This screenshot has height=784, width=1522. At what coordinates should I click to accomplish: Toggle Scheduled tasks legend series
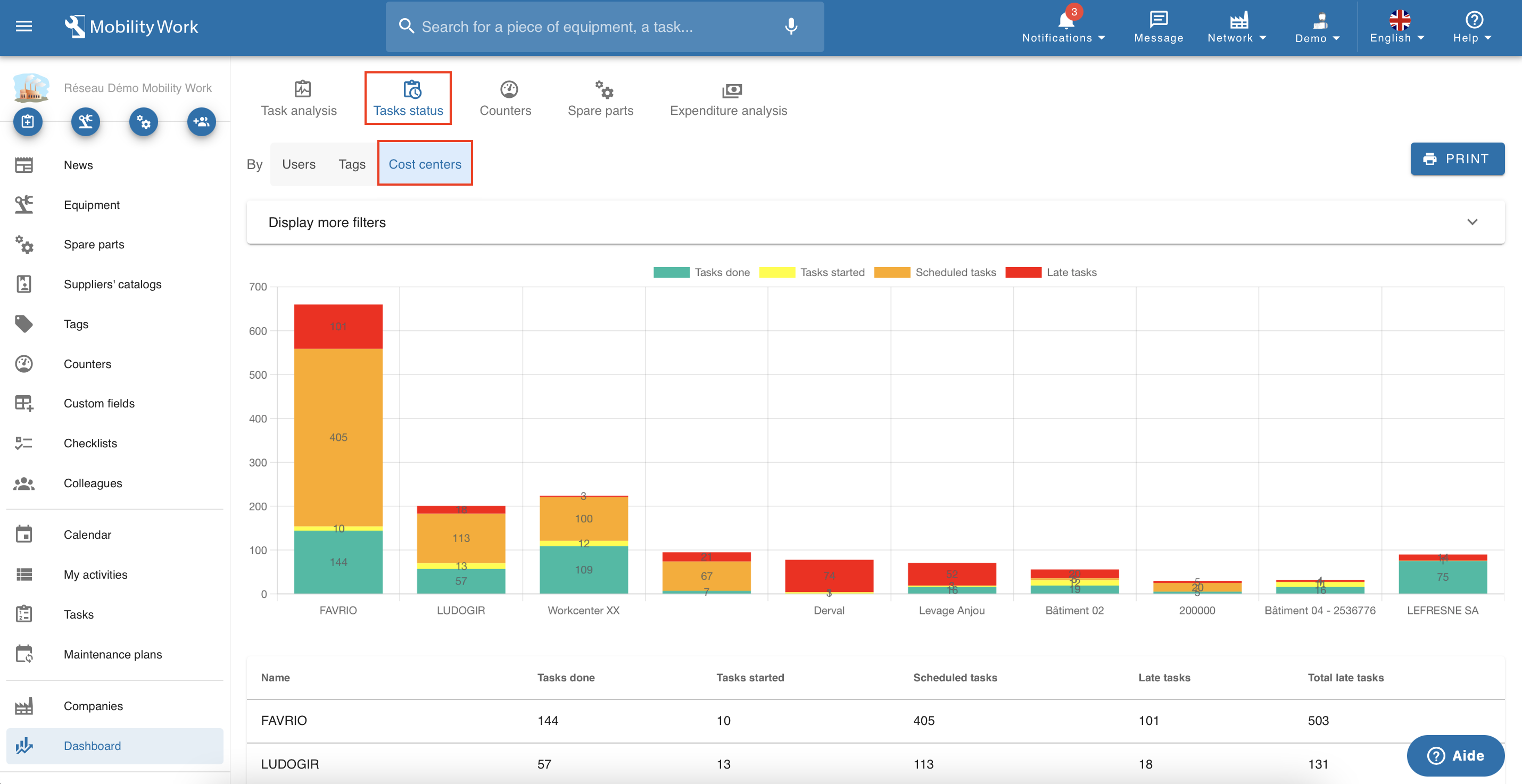coord(934,272)
